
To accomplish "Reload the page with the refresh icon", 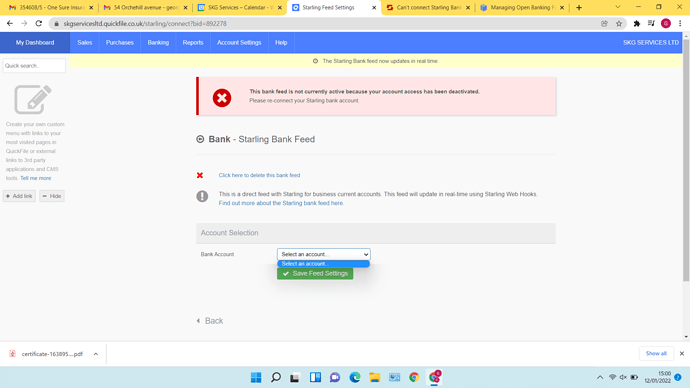I will [x=39, y=23].
